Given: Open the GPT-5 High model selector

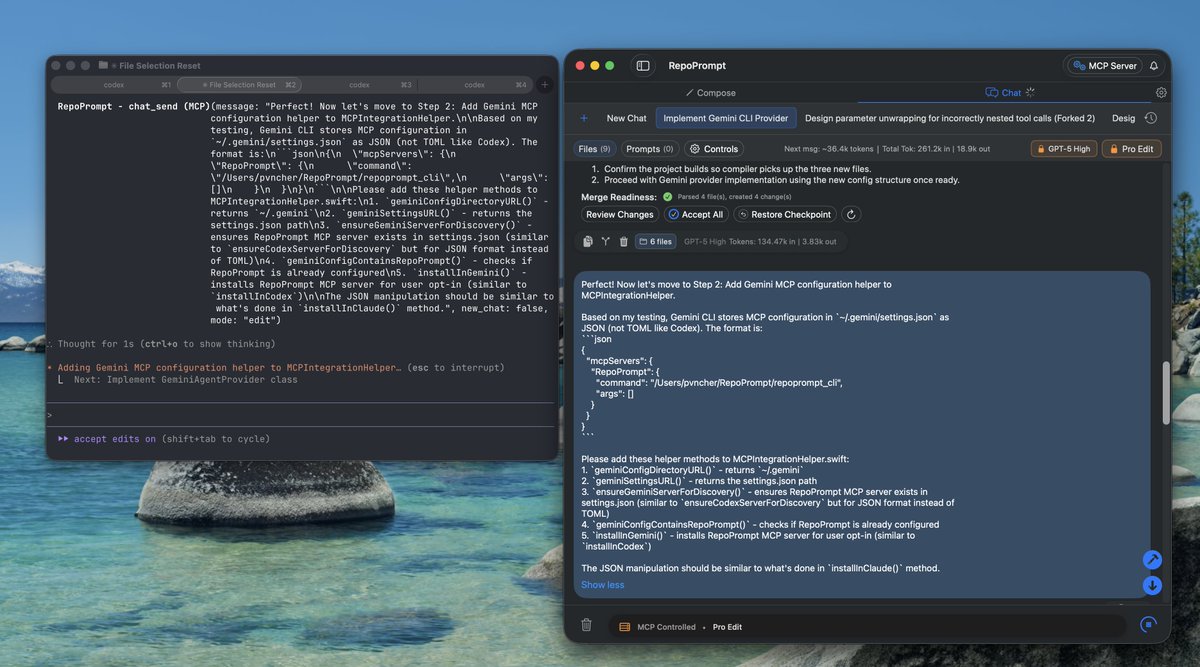Looking at the screenshot, I should tap(1064, 149).
